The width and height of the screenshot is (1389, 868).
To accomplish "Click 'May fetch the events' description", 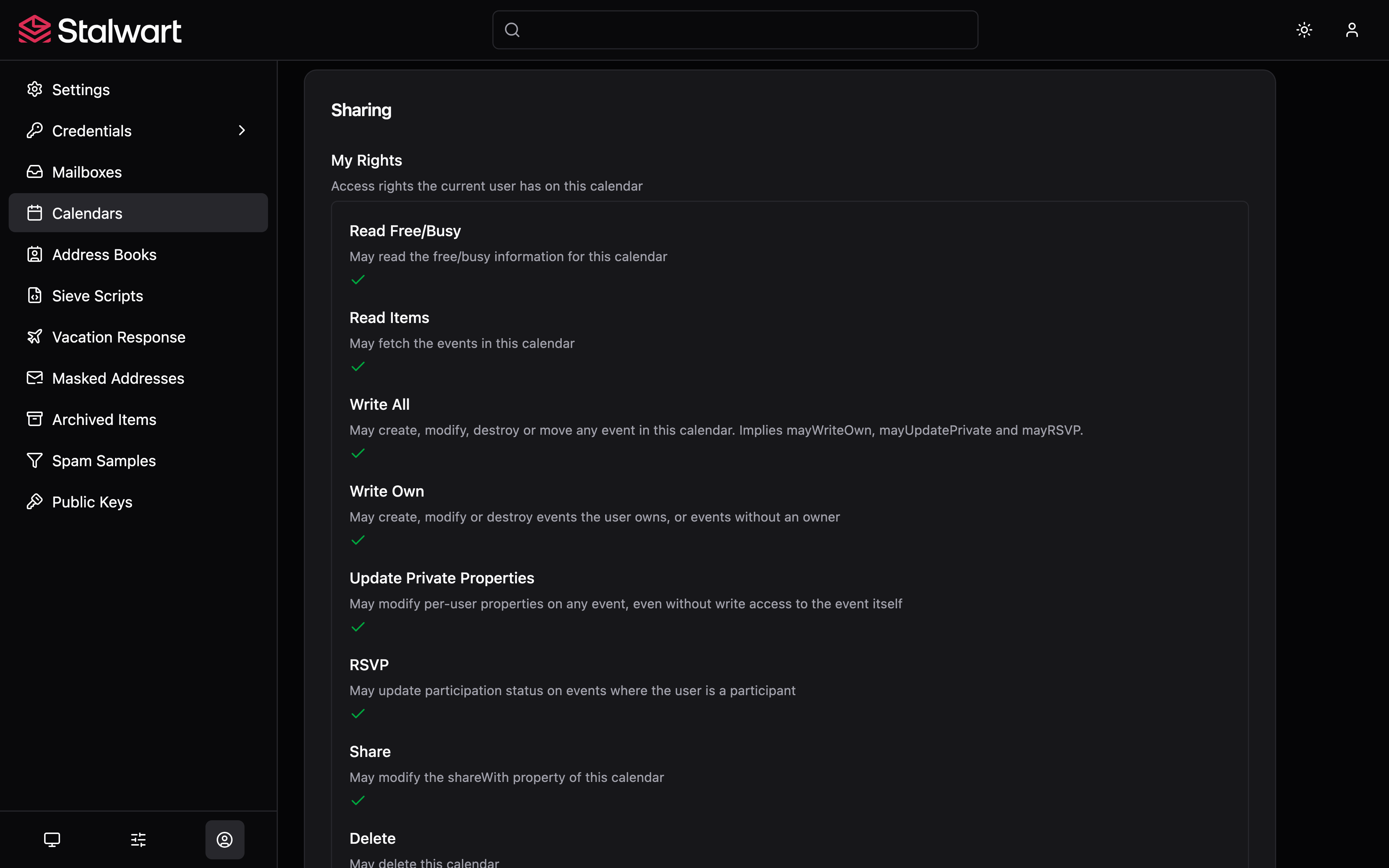I will [x=462, y=343].
